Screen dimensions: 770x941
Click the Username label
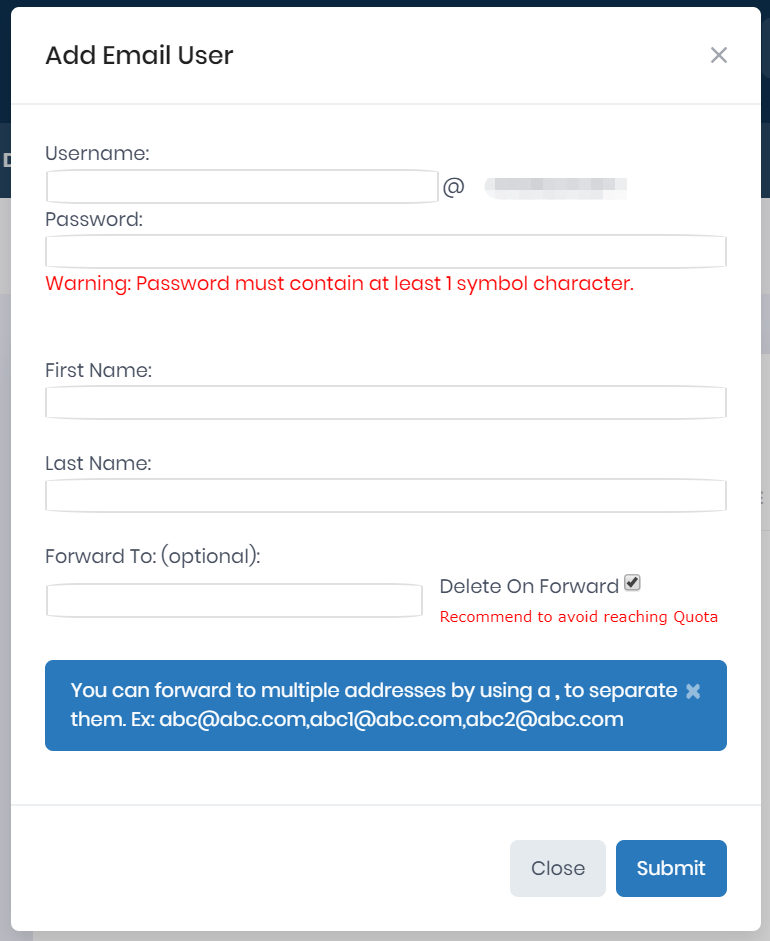(x=97, y=153)
